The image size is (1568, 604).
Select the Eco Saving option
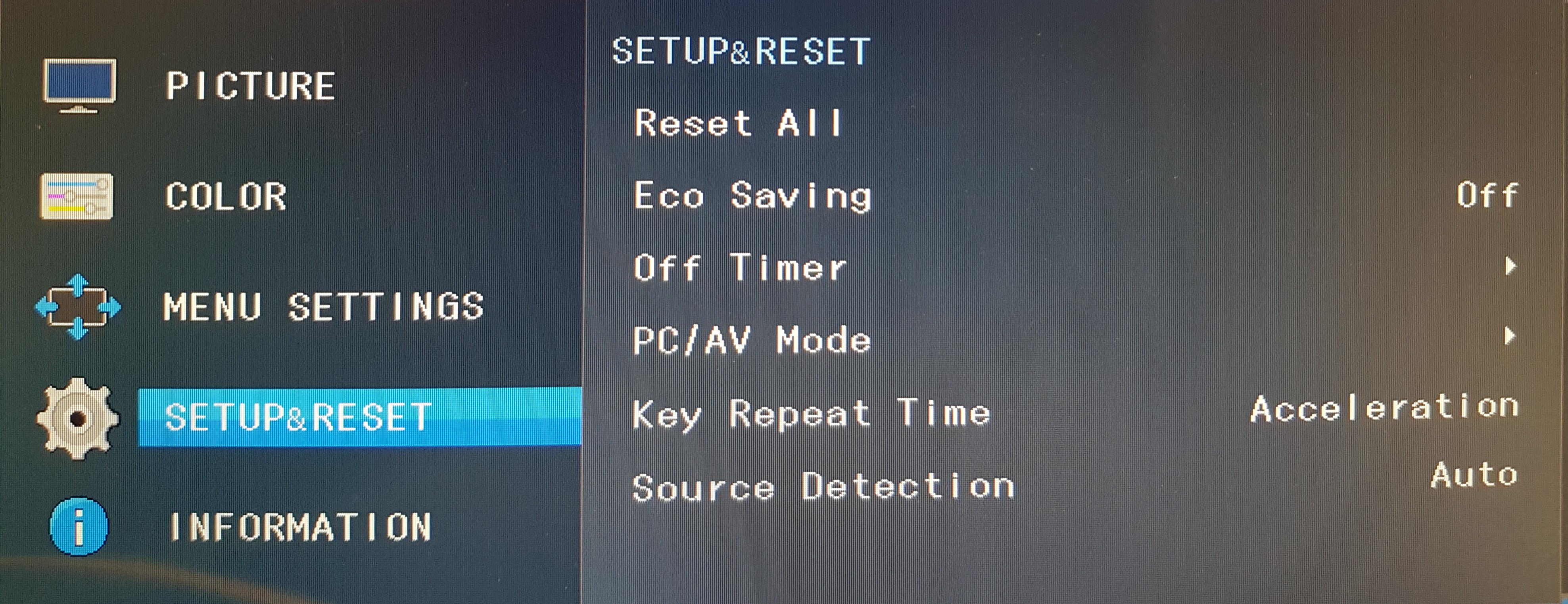coord(753,196)
